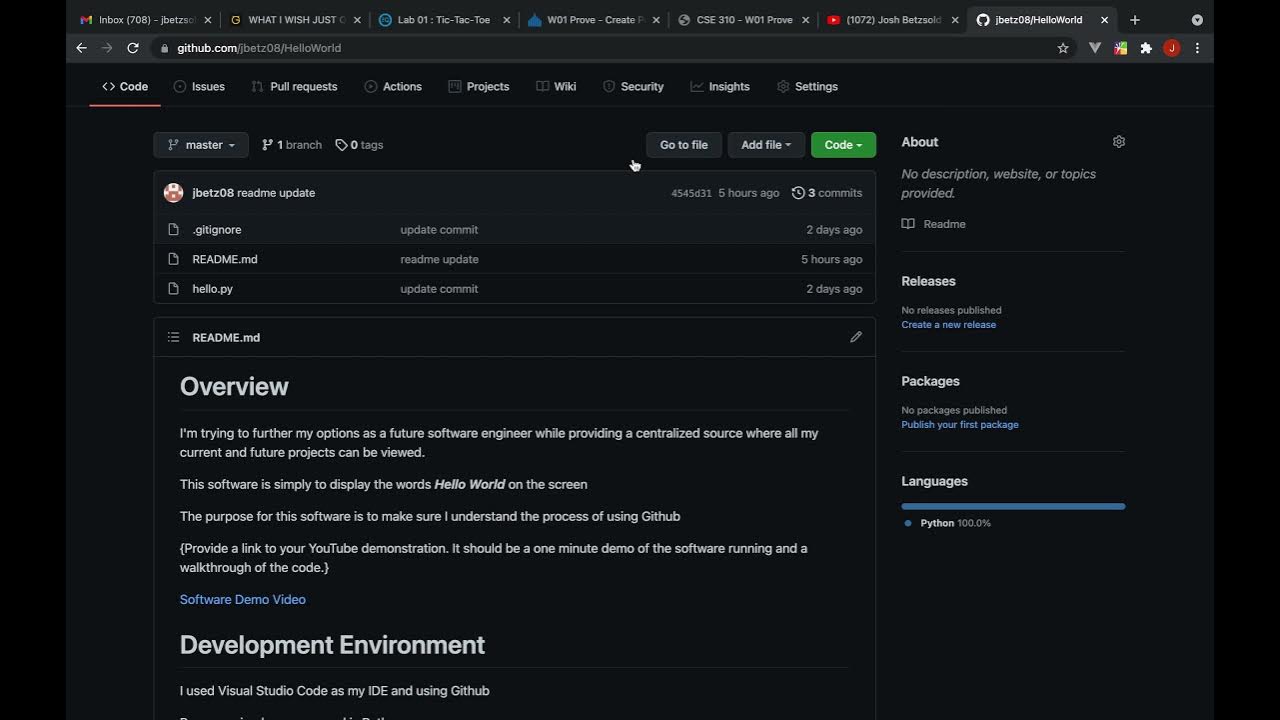Expand the Add file dropdown
The width and height of the screenshot is (1280, 720).
click(x=765, y=145)
